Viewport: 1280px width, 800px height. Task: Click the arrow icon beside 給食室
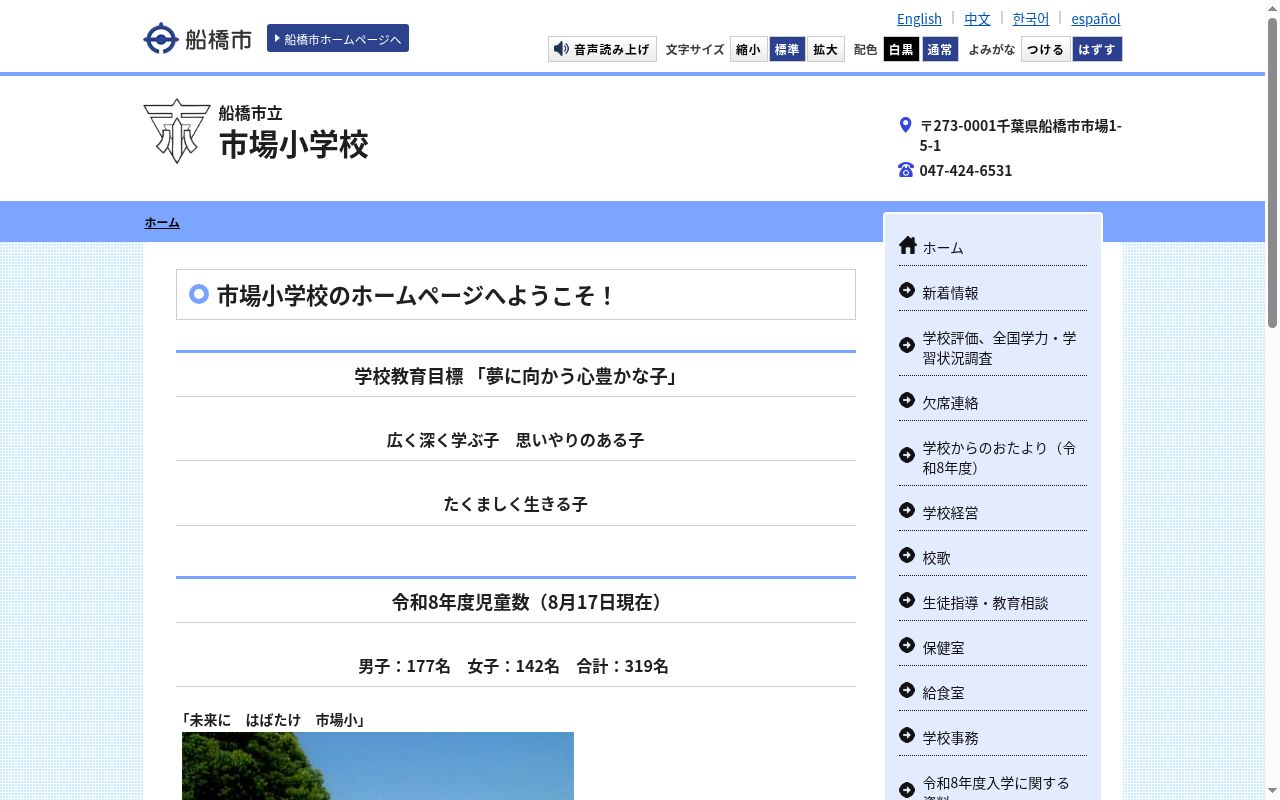(x=907, y=690)
